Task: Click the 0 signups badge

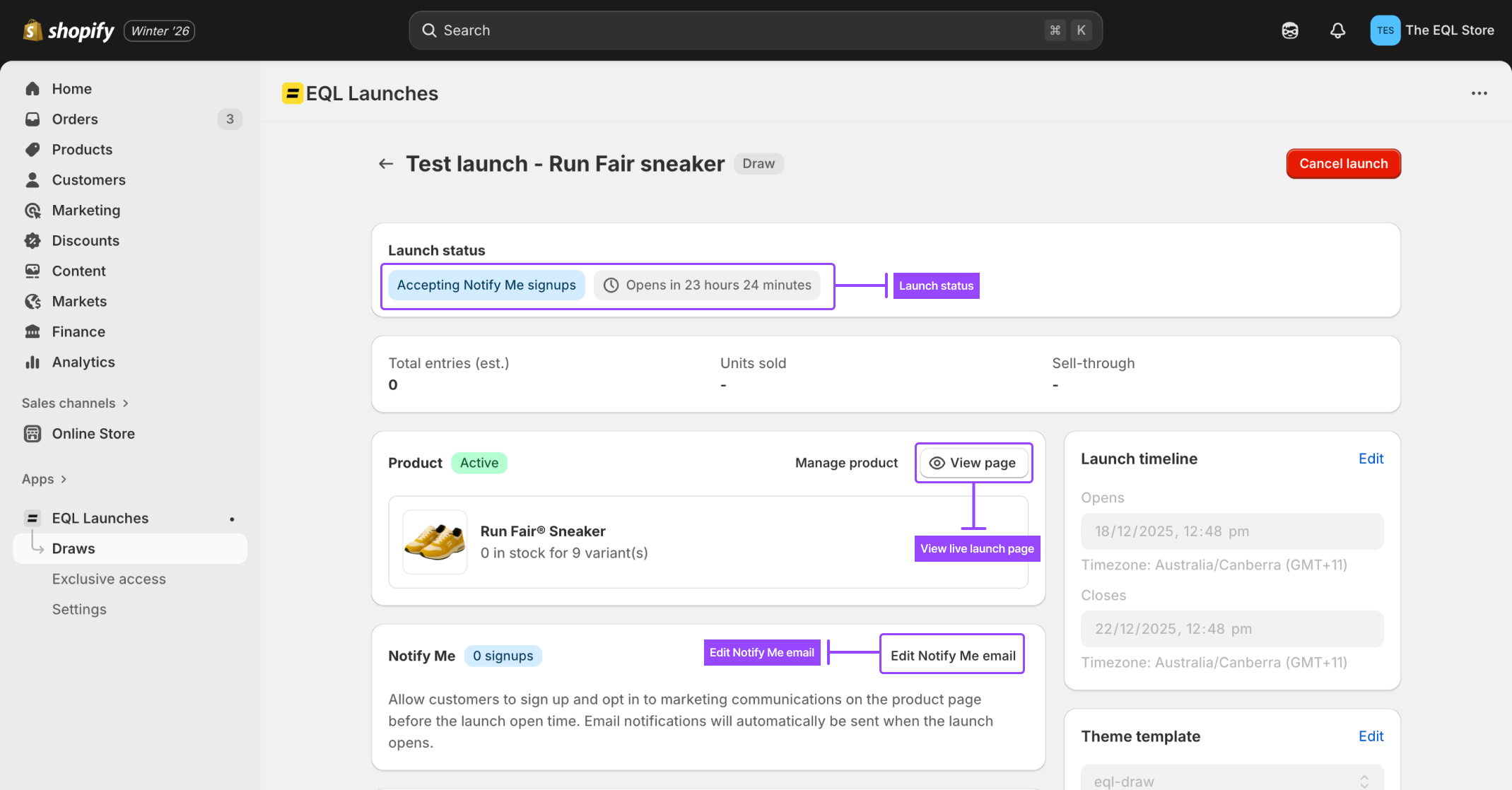Action: tap(503, 656)
